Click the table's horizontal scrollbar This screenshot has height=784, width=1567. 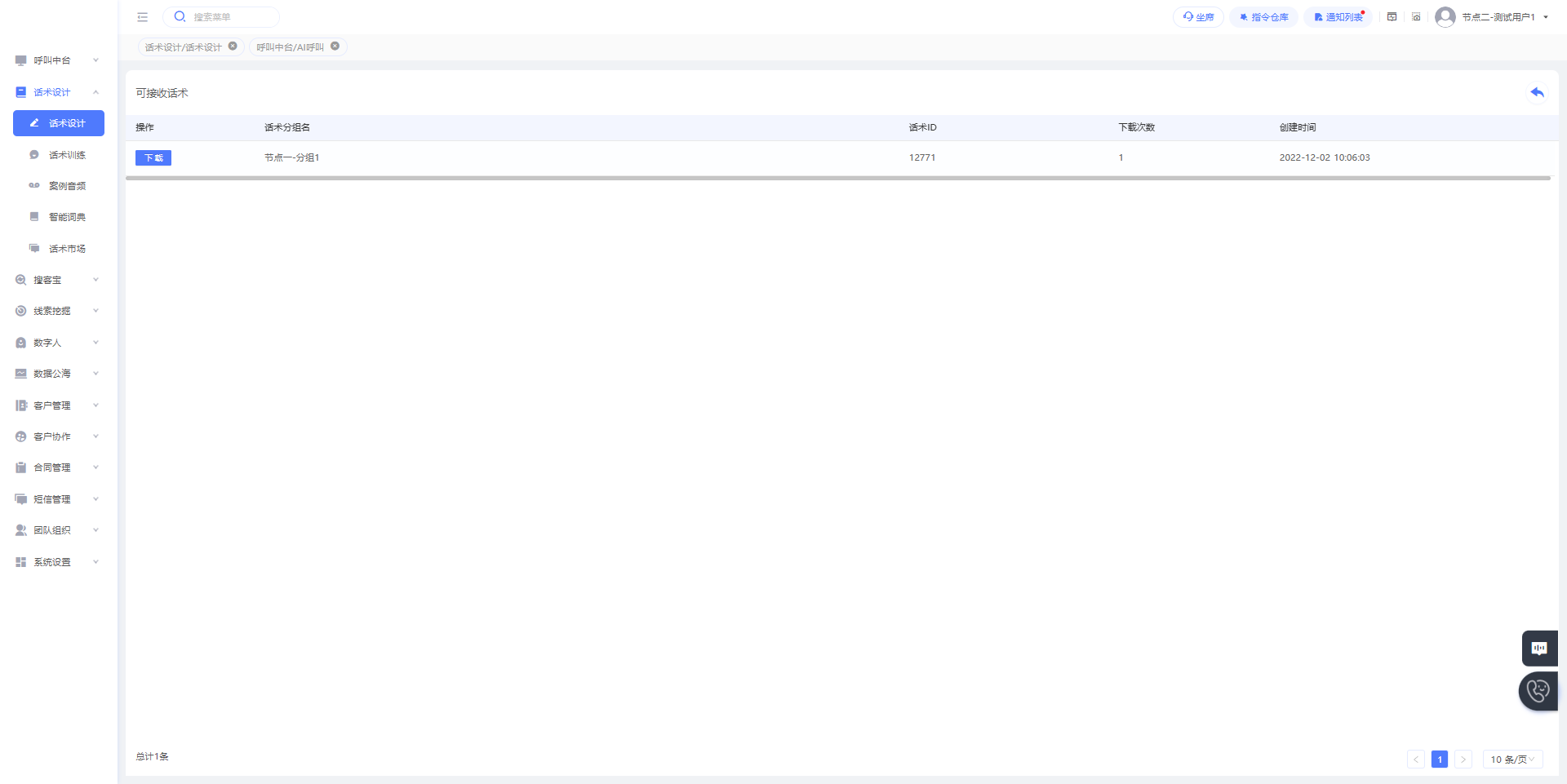pyautogui.click(x=838, y=178)
